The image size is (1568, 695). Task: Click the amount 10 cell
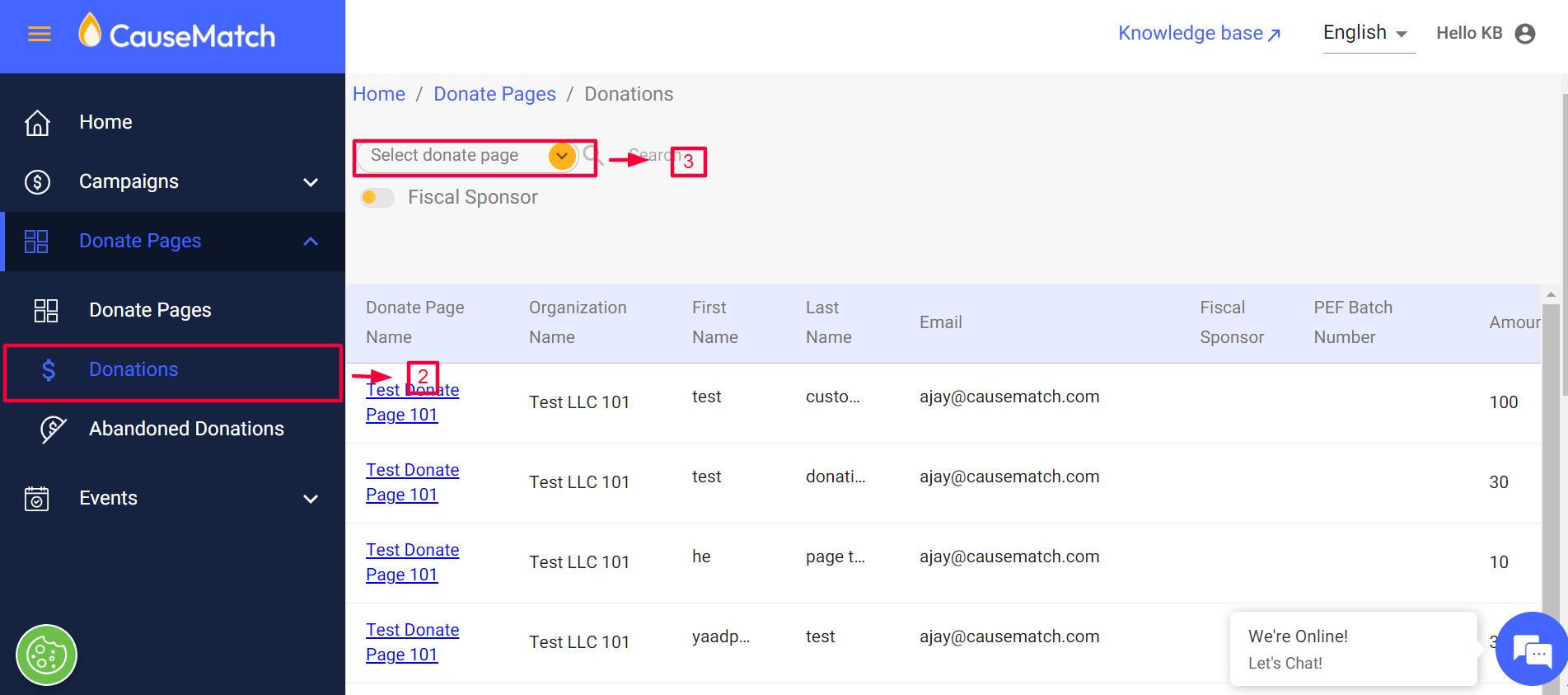pos(1499,562)
